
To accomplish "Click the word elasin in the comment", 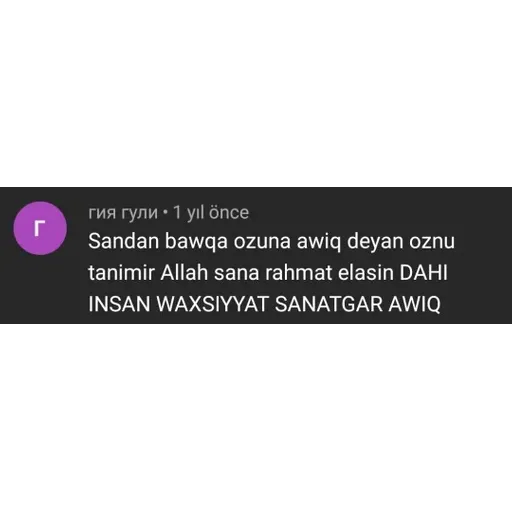I will point(366,273).
